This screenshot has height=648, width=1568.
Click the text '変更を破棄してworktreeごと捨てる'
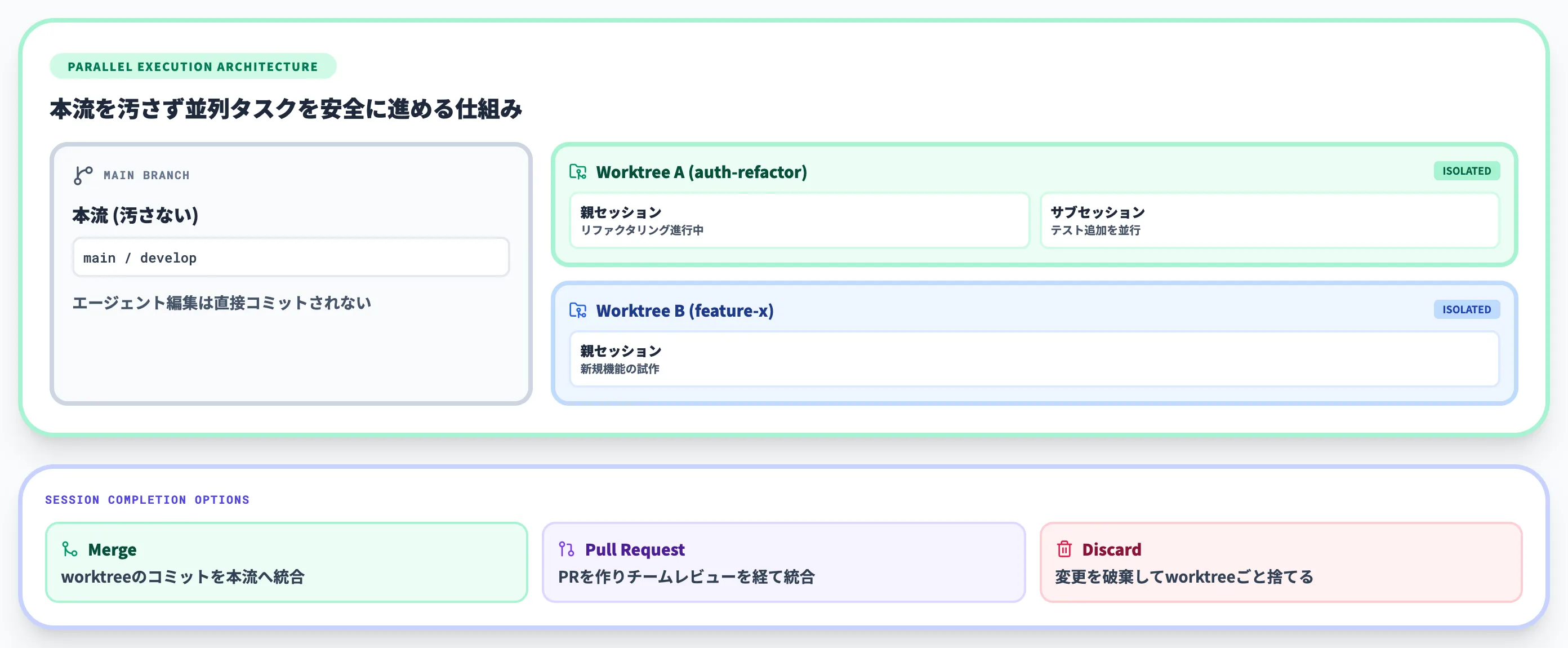(1184, 577)
